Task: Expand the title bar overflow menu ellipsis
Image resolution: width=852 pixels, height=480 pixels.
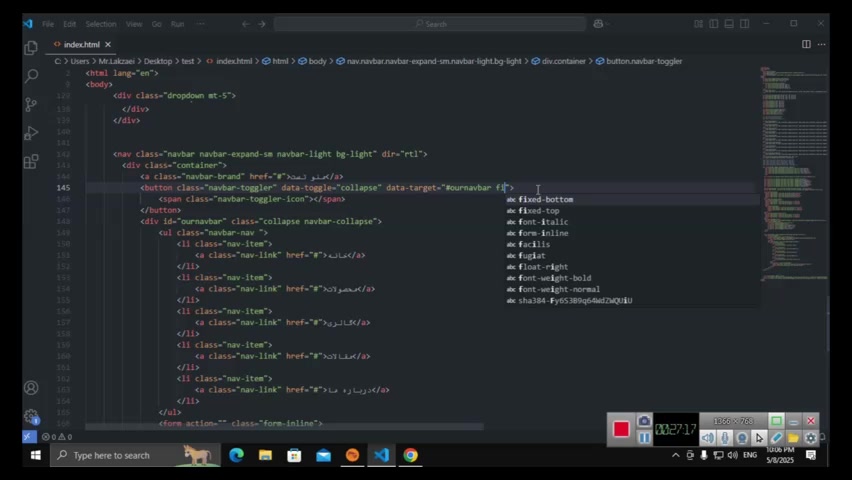Action: [x=201, y=24]
